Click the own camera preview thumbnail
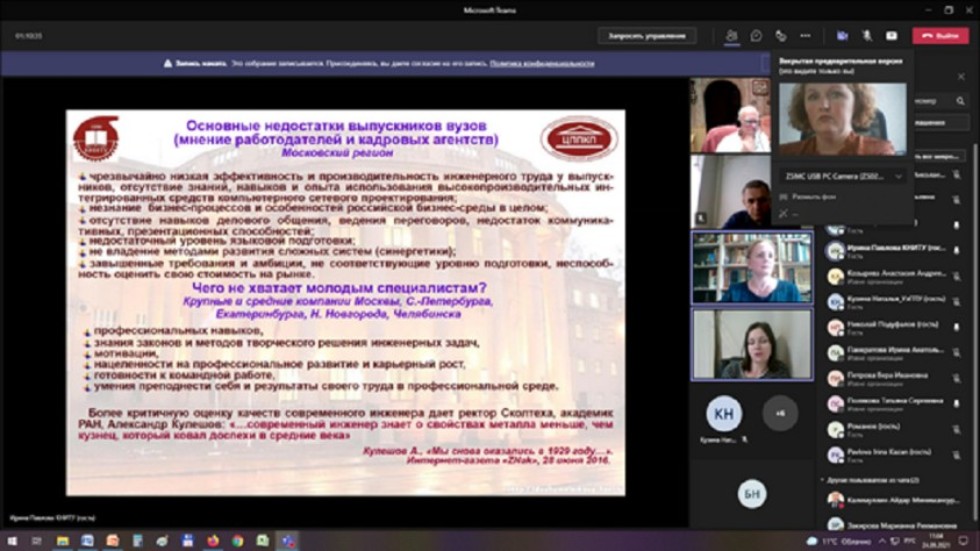Image resolution: width=980 pixels, height=551 pixels. point(842,119)
